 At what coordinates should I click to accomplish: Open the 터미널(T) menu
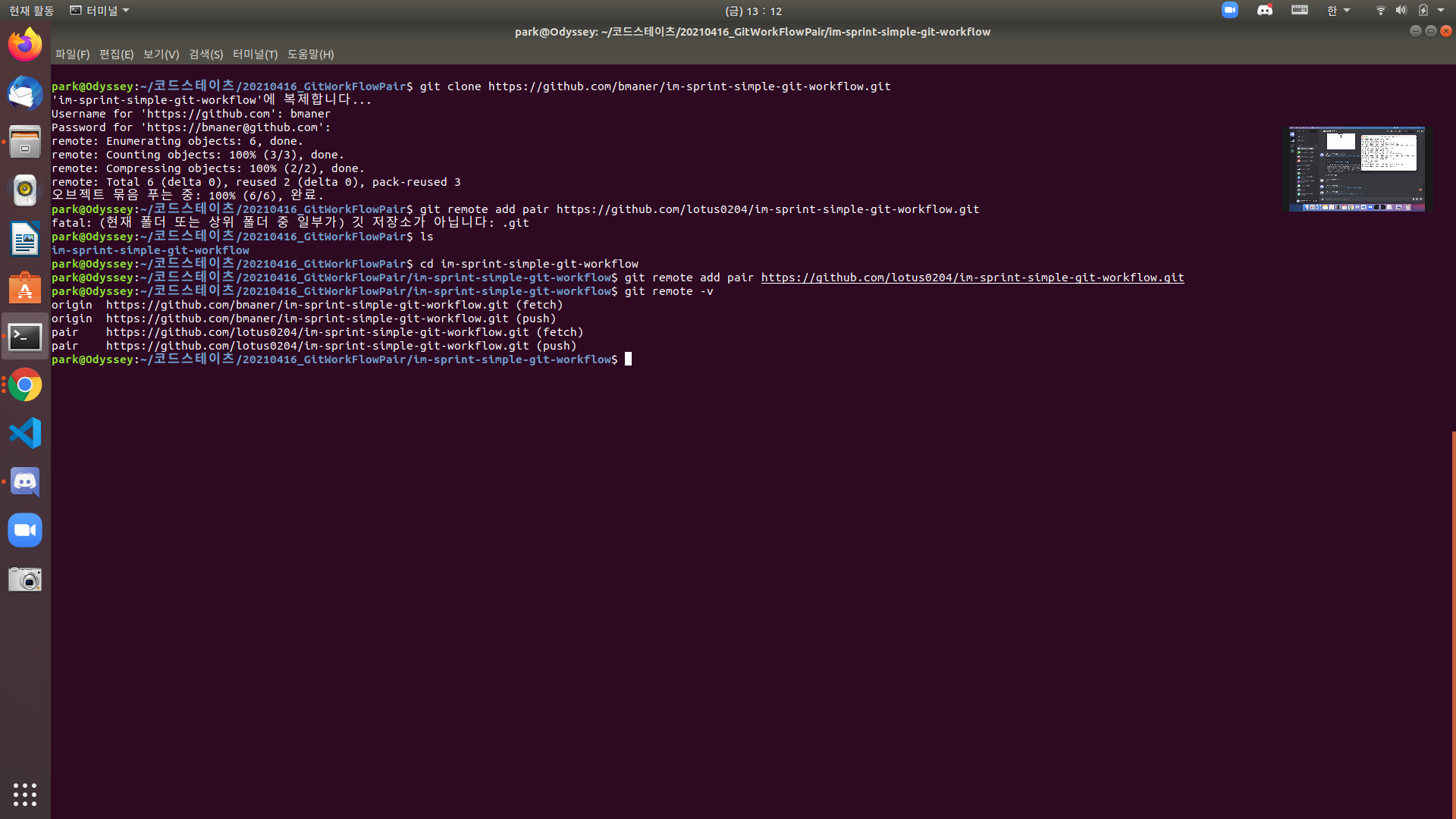(x=255, y=55)
